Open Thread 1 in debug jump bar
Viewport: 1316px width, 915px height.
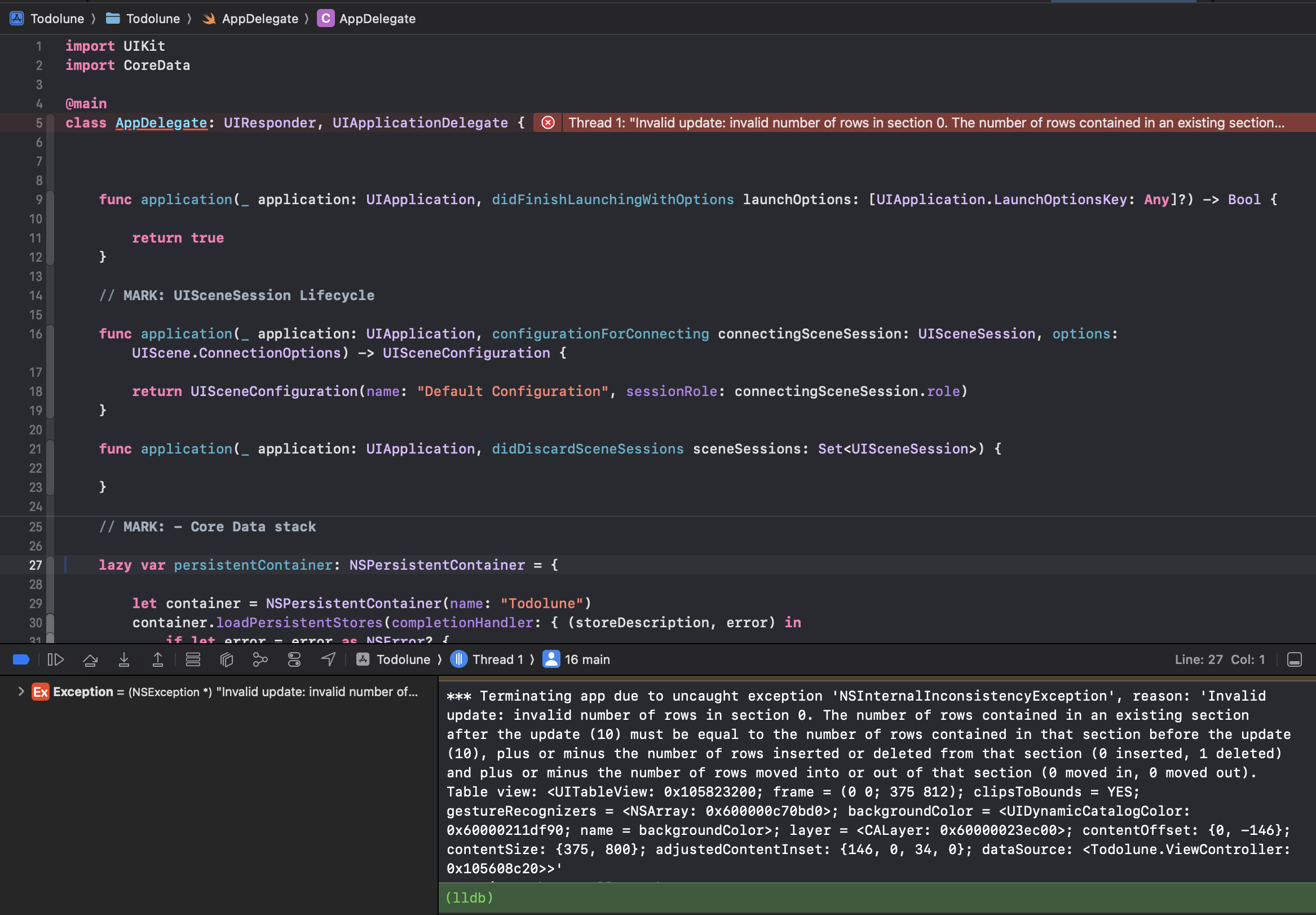point(488,659)
